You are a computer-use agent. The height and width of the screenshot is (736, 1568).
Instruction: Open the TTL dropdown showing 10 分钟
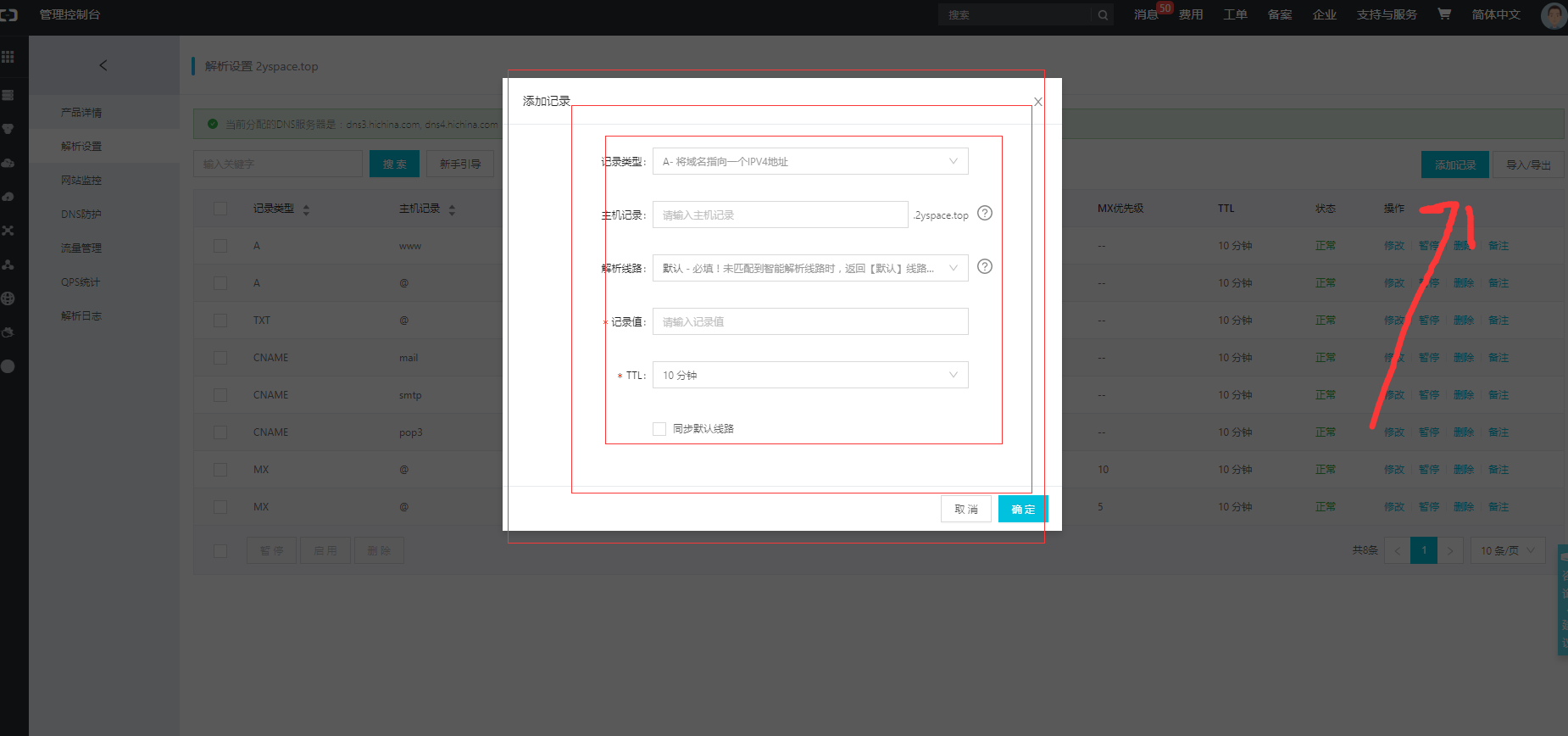coord(810,375)
